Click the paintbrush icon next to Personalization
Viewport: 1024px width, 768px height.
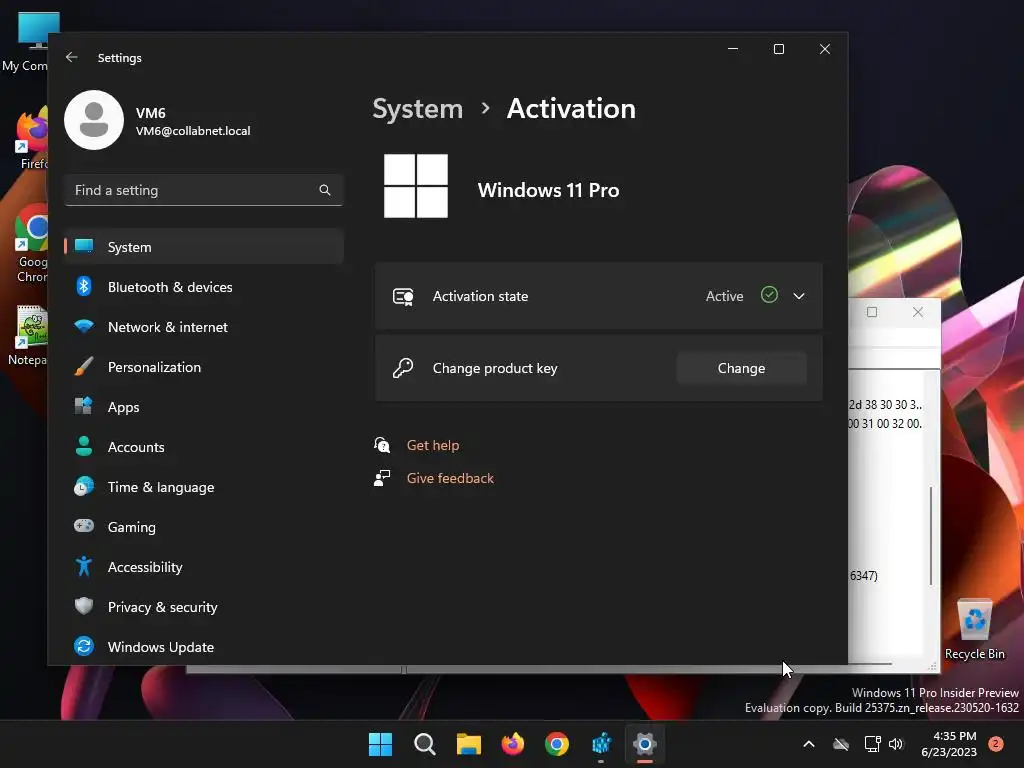pyautogui.click(x=84, y=366)
